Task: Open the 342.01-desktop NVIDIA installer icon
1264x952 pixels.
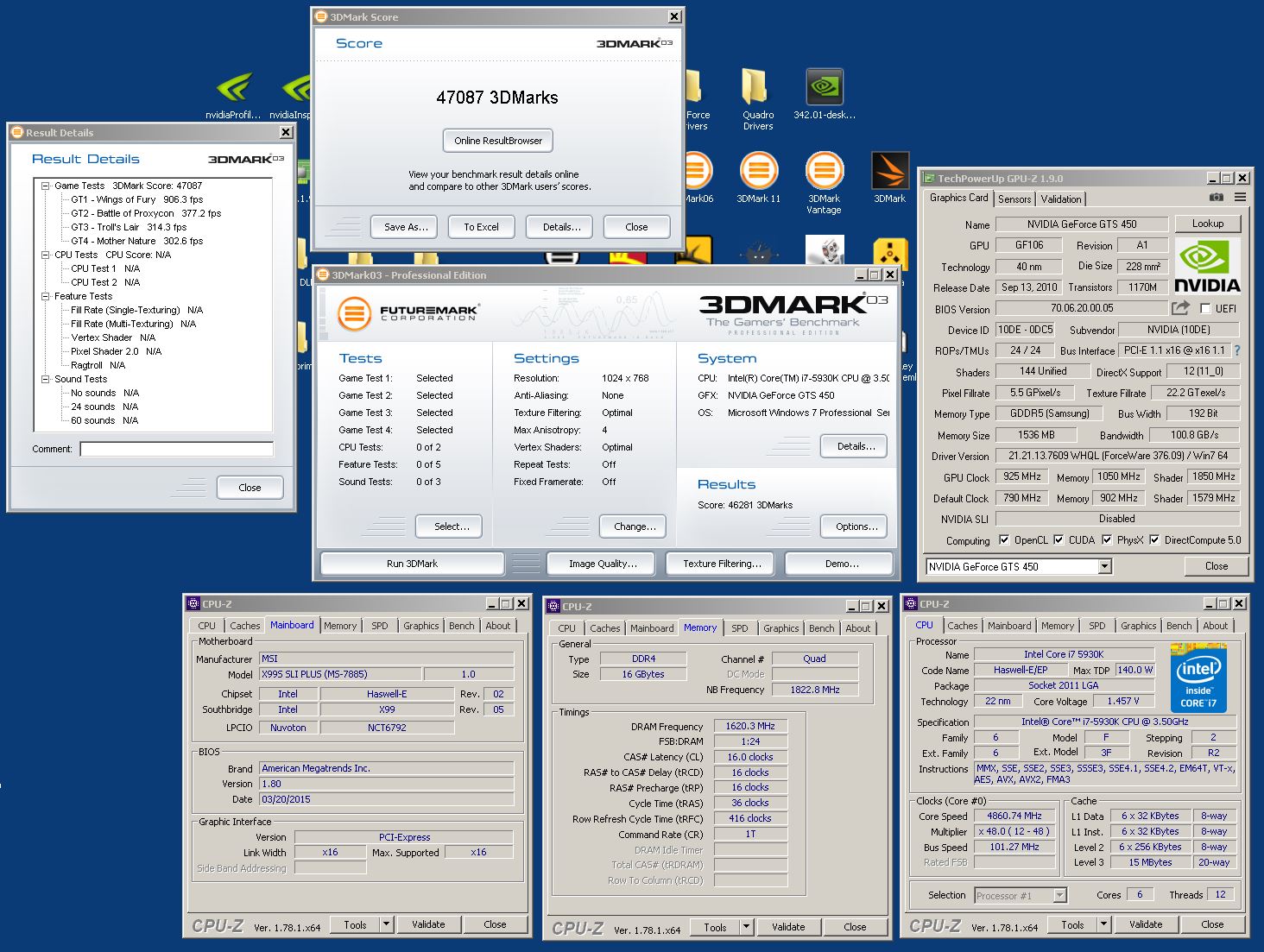Action: [x=825, y=95]
